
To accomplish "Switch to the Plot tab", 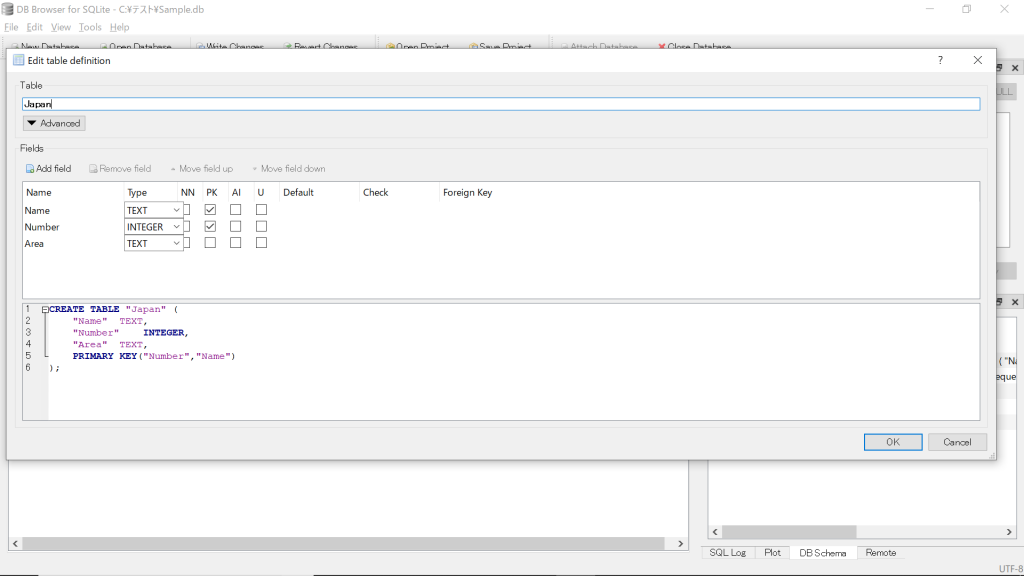I will tap(772, 552).
